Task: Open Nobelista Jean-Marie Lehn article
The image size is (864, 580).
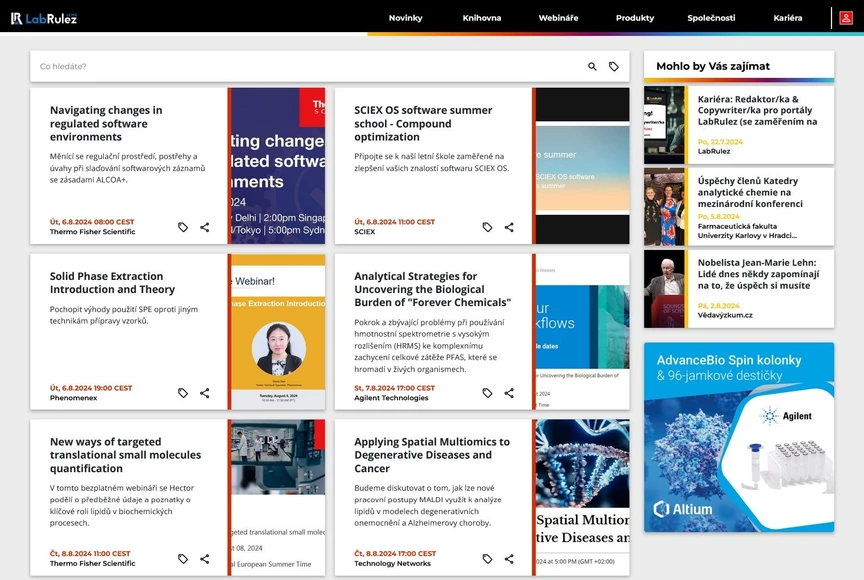Action: tap(758, 274)
